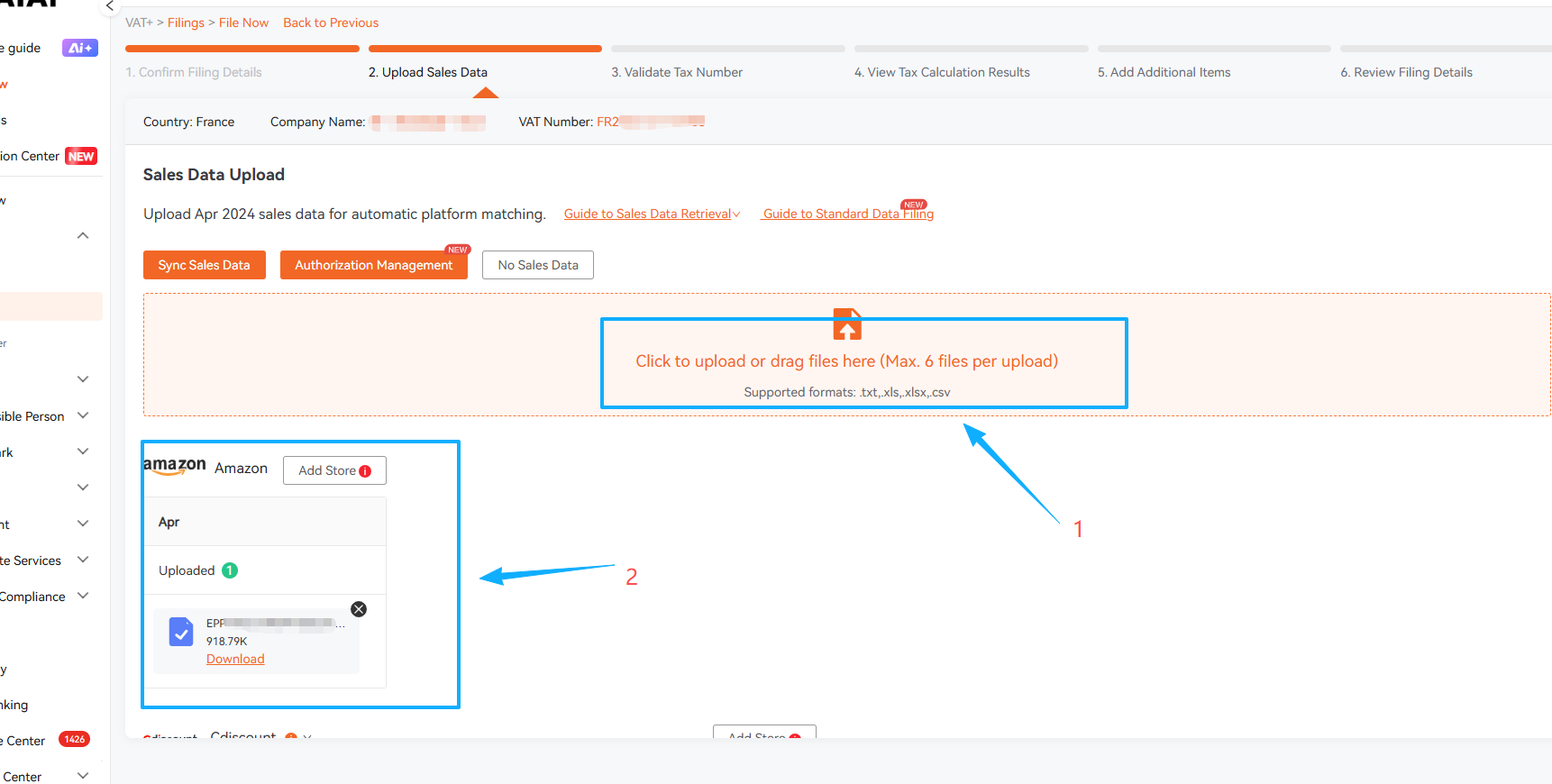Click the 918.79K file size text

pyautogui.click(x=226, y=642)
